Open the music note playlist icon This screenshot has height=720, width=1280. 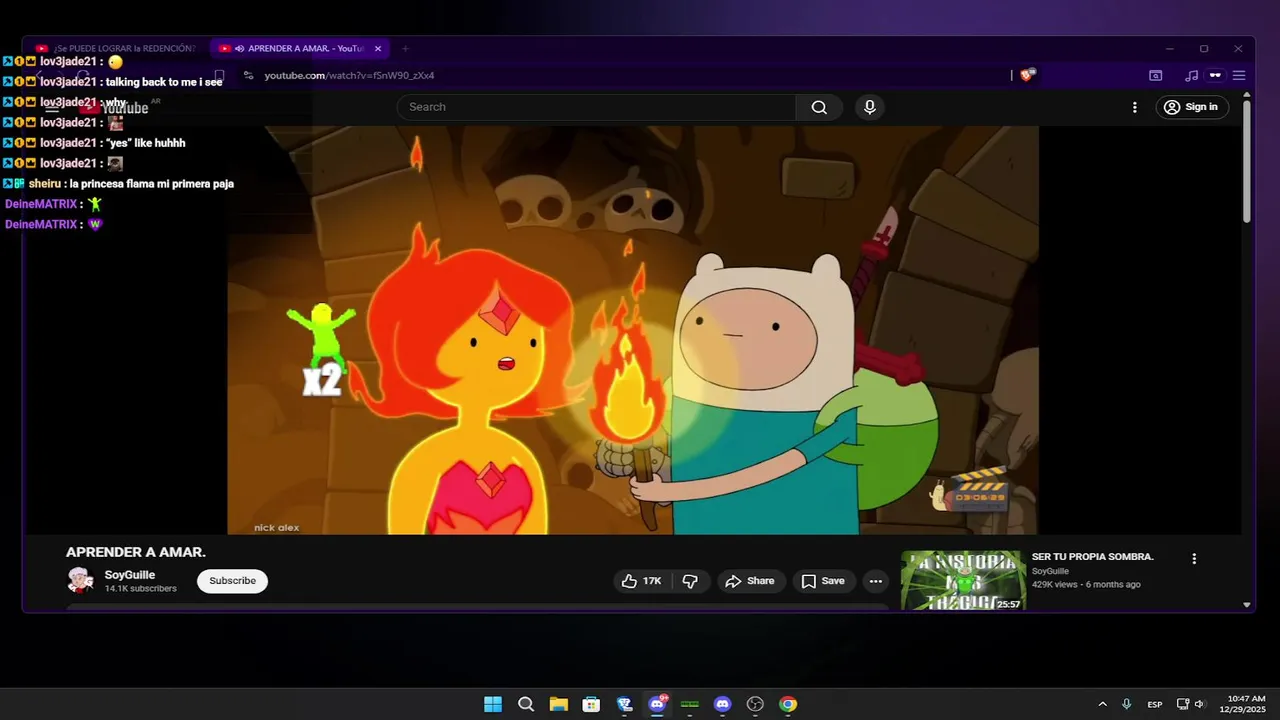[1191, 75]
